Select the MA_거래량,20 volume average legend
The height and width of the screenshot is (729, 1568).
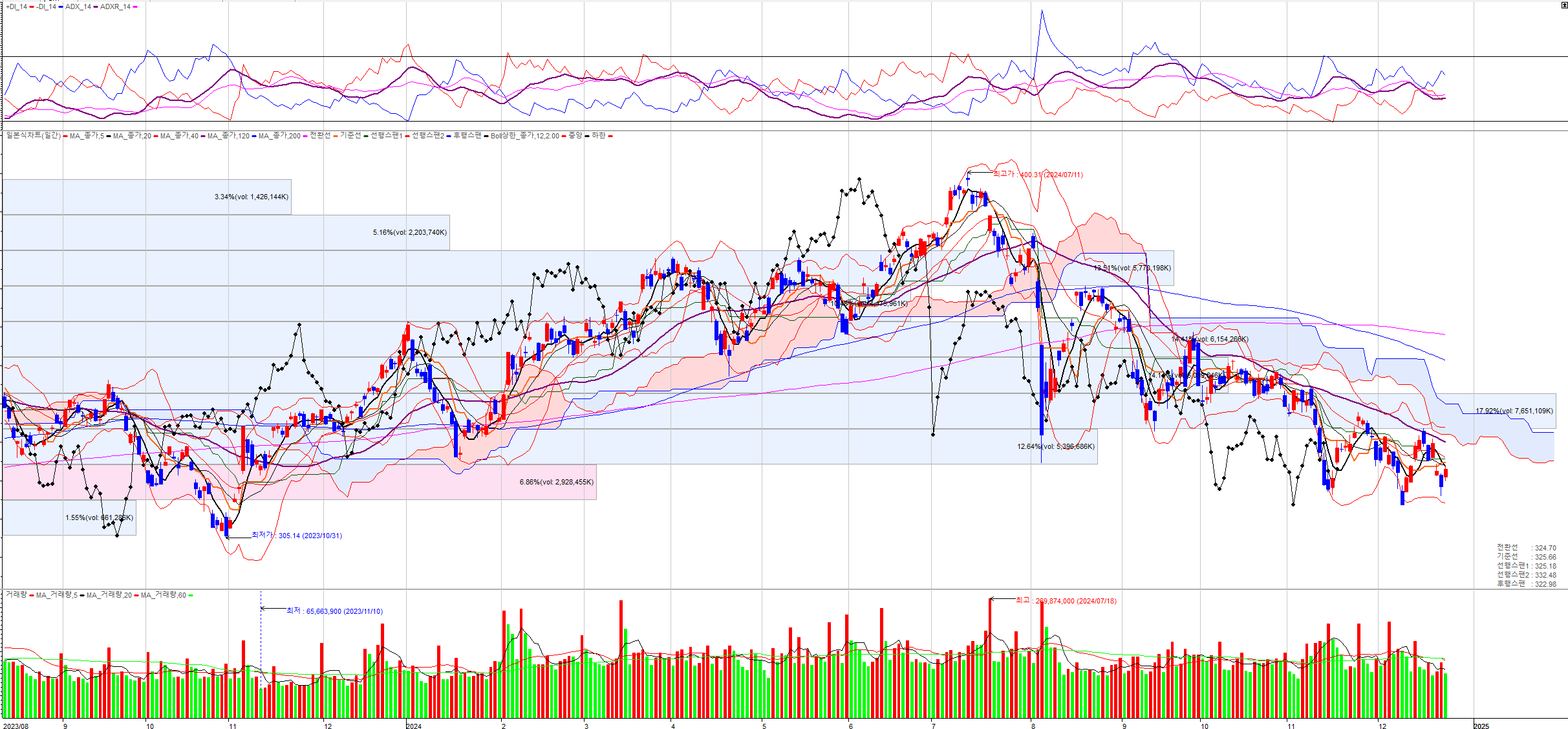[109, 595]
